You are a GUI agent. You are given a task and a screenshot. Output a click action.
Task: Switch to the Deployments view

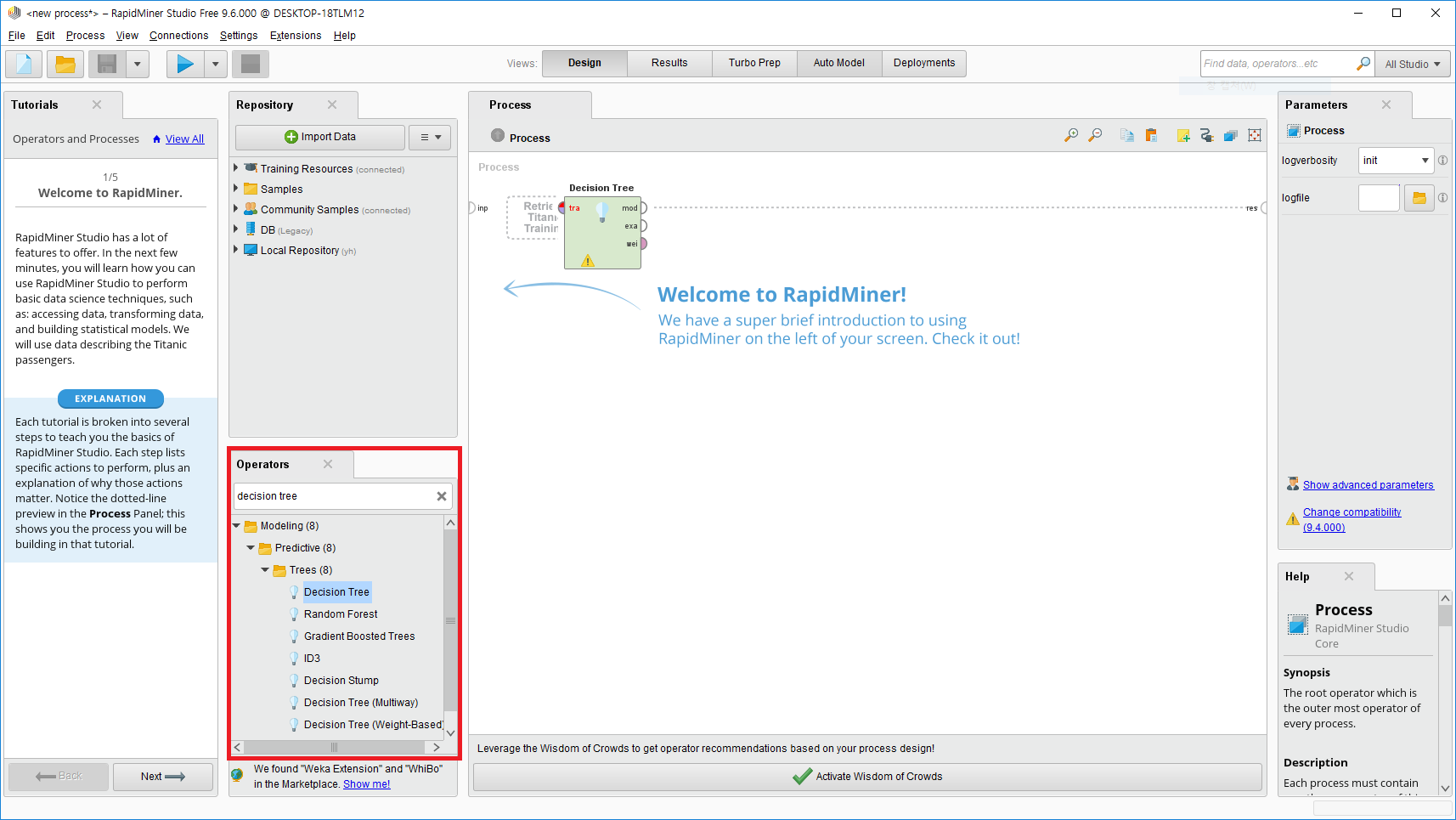click(924, 63)
